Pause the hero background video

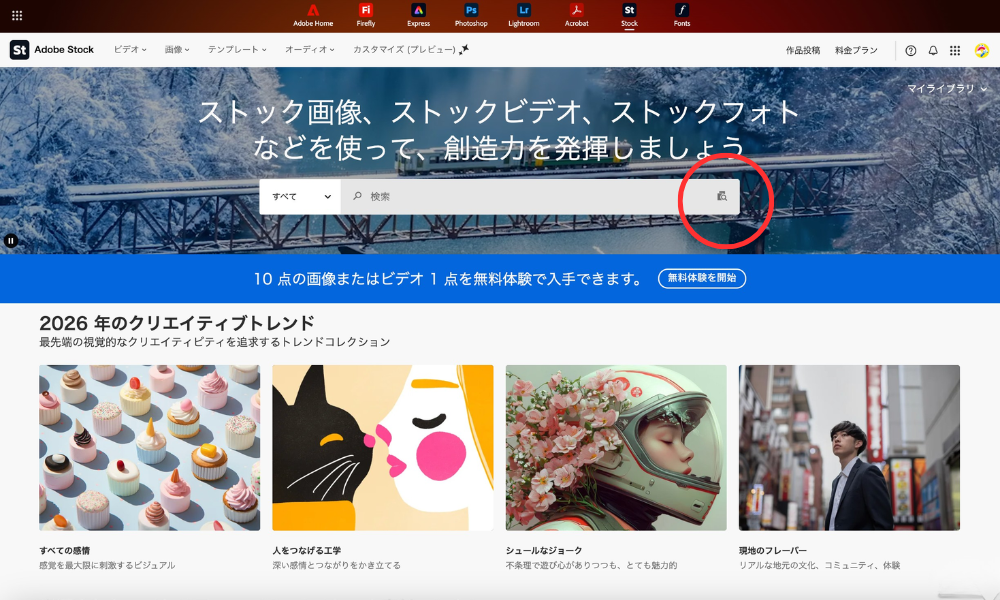[x=11, y=239]
